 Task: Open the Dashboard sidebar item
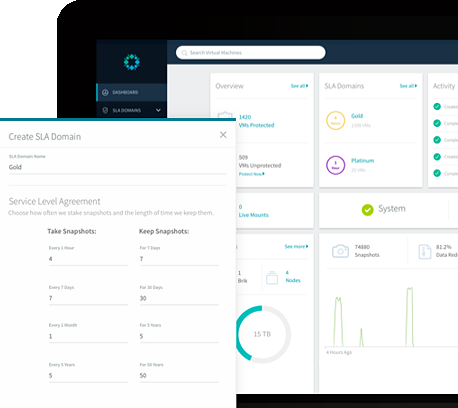click(x=132, y=92)
